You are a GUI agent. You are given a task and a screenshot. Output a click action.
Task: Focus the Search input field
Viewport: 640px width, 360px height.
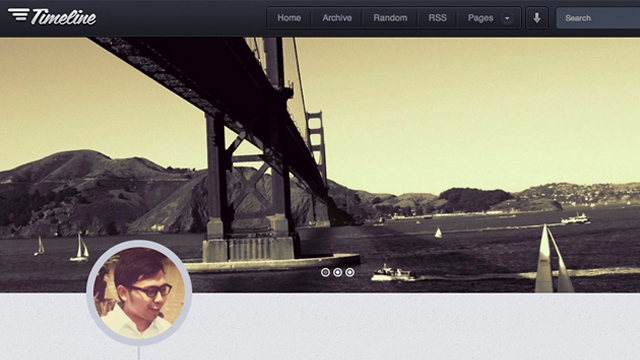(598, 18)
